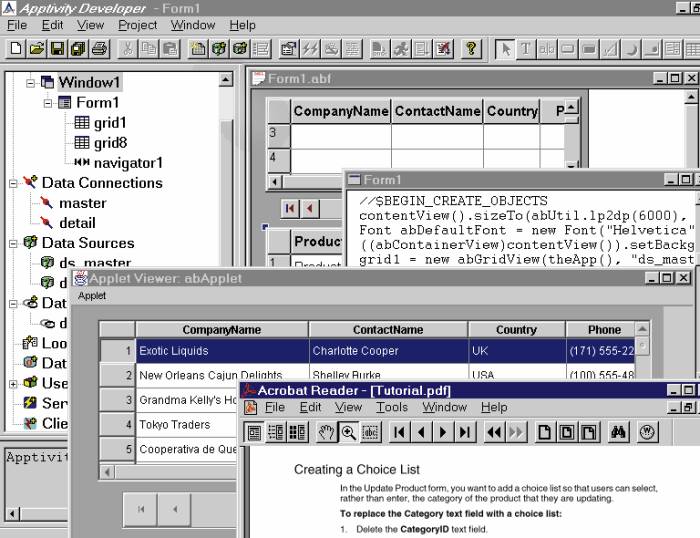
Task: Activate Acrobat's text select 'abc' tool
Action: tap(370, 432)
